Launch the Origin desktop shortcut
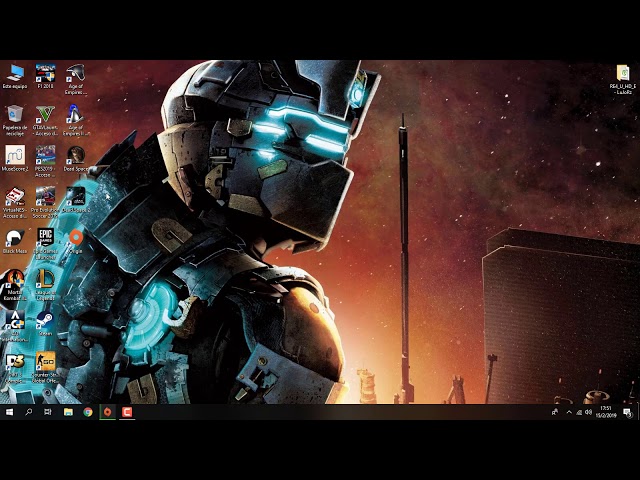Screen dimensions: 640x480 pyautogui.click(x=76, y=241)
